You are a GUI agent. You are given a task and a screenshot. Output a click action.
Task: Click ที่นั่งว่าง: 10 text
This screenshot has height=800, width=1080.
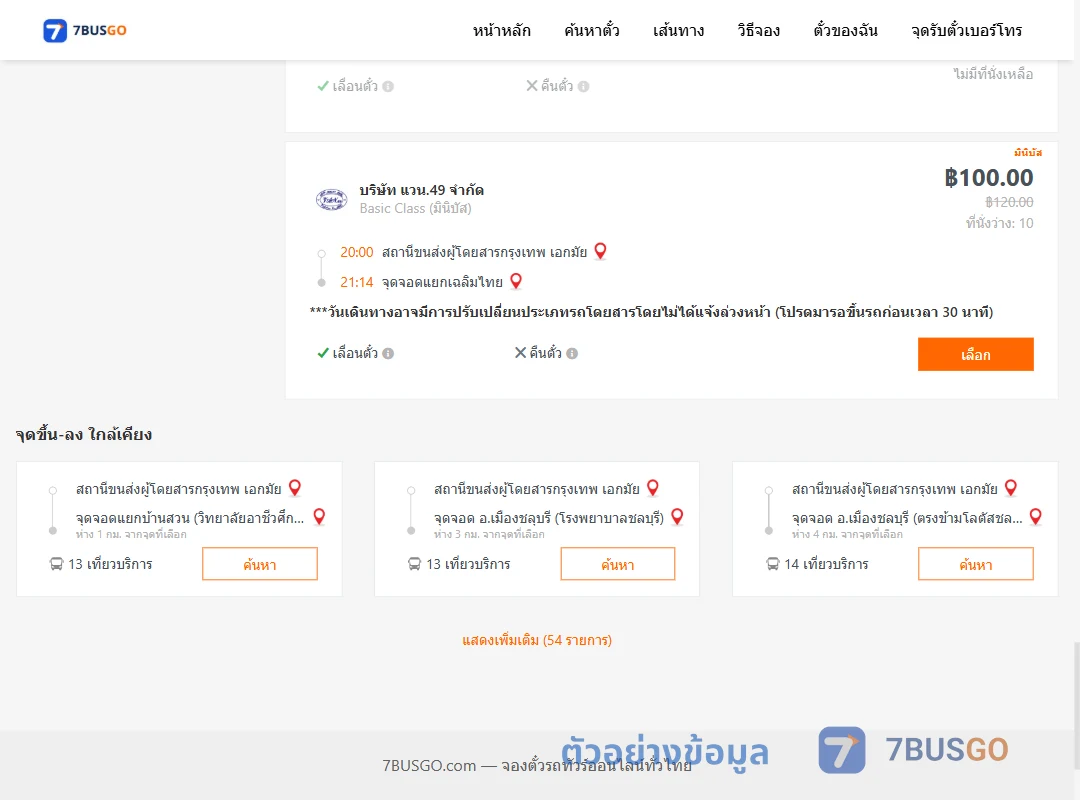pyautogui.click(x=999, y=223)
